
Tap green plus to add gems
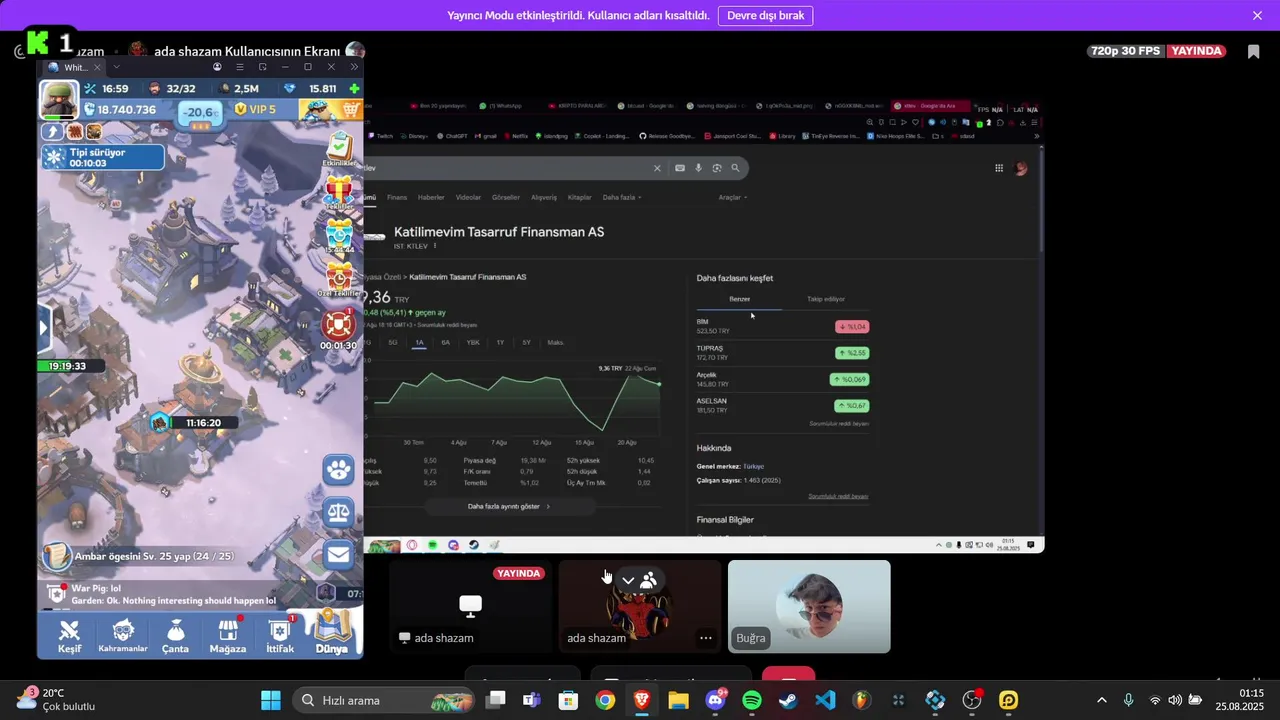click(354, 89)
